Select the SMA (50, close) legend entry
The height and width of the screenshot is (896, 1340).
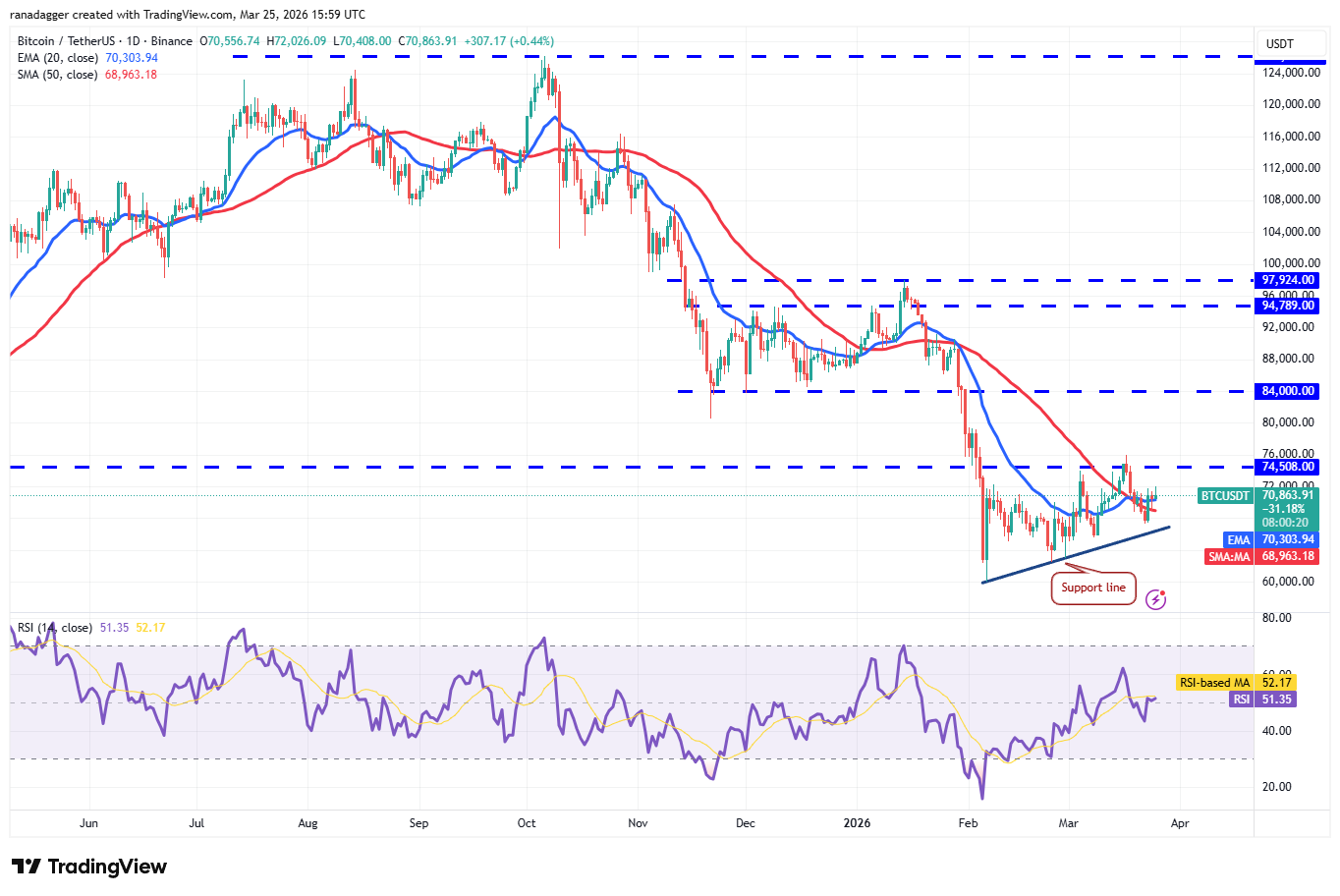coord(57,75)
